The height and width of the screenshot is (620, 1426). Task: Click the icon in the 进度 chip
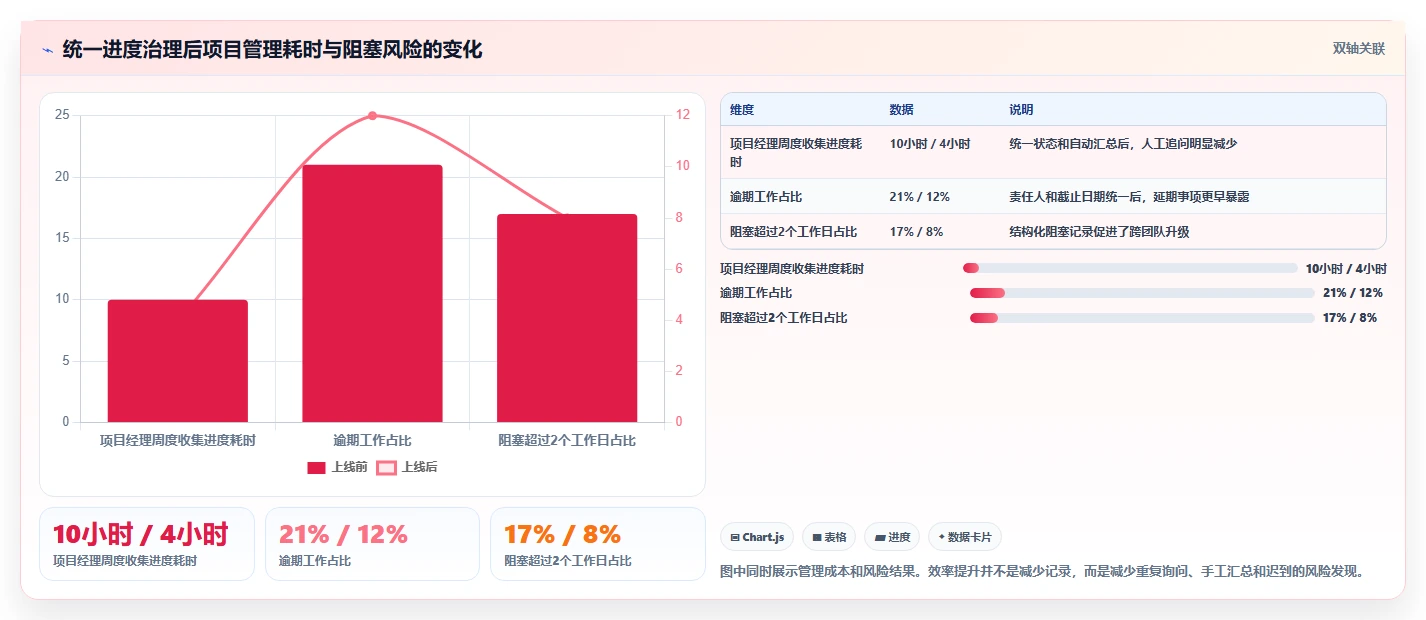879,538
